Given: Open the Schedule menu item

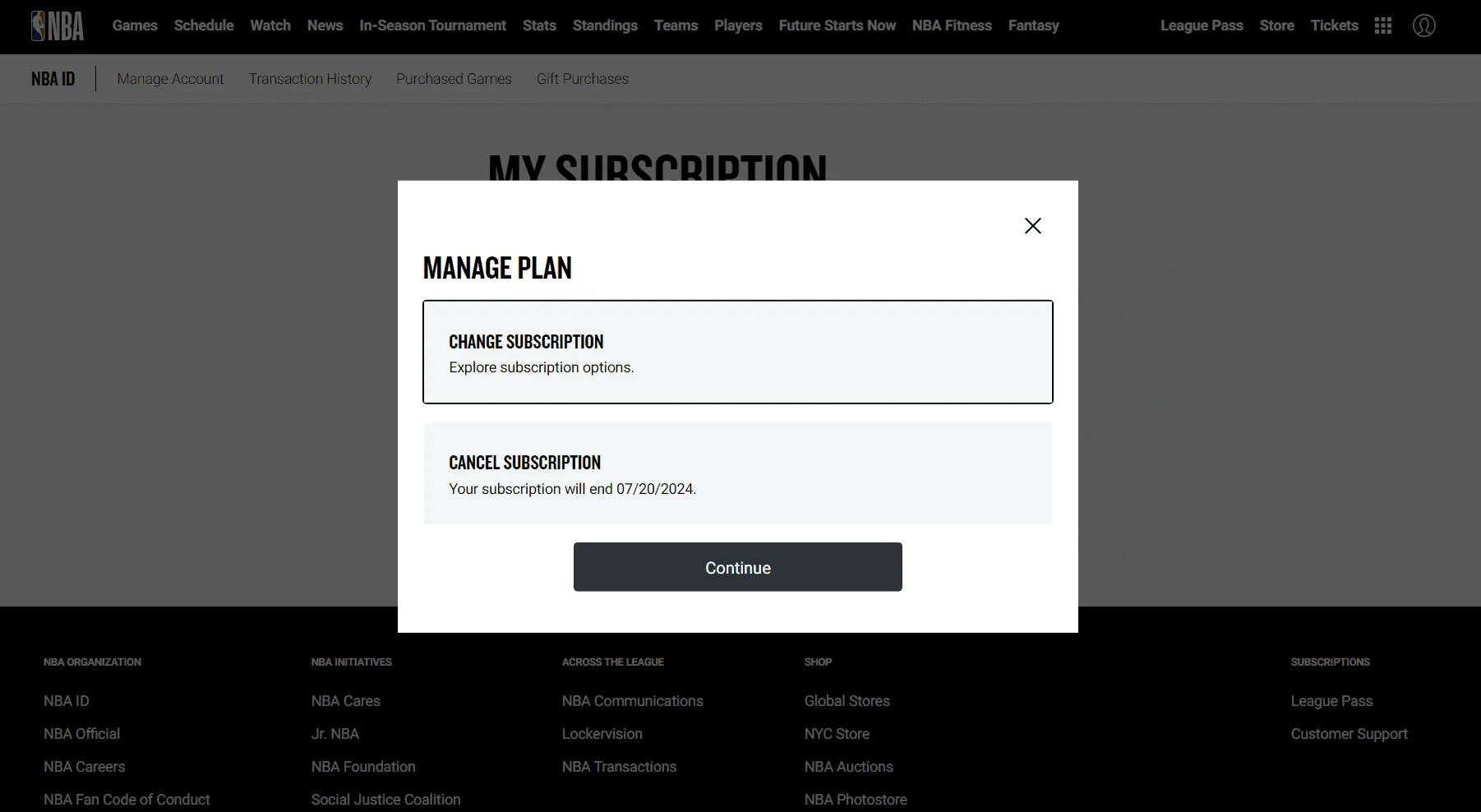Looking at the screenshot, I should point(204,25).
